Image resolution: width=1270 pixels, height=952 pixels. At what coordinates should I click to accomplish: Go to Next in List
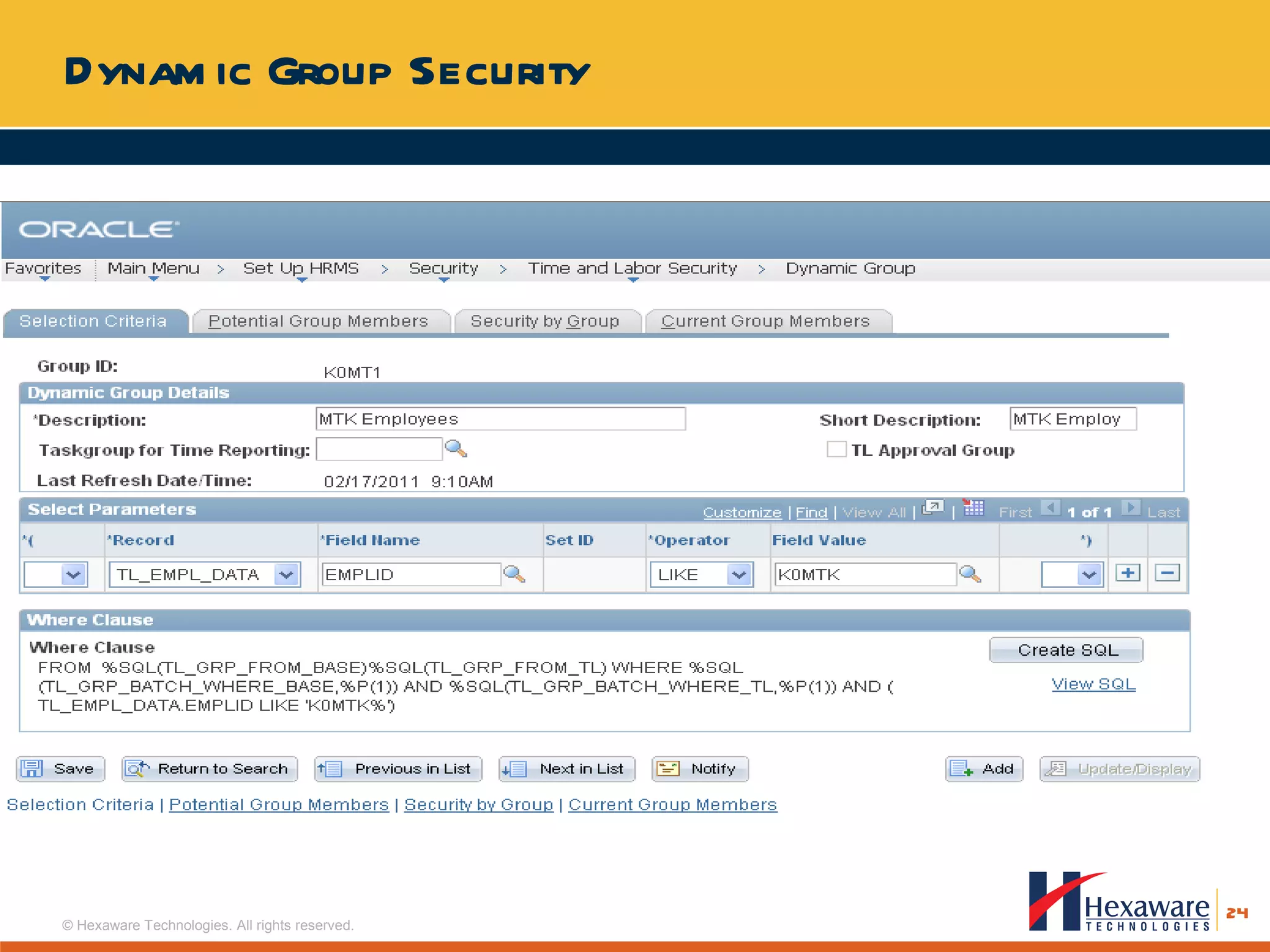click(x=567, y=769)
